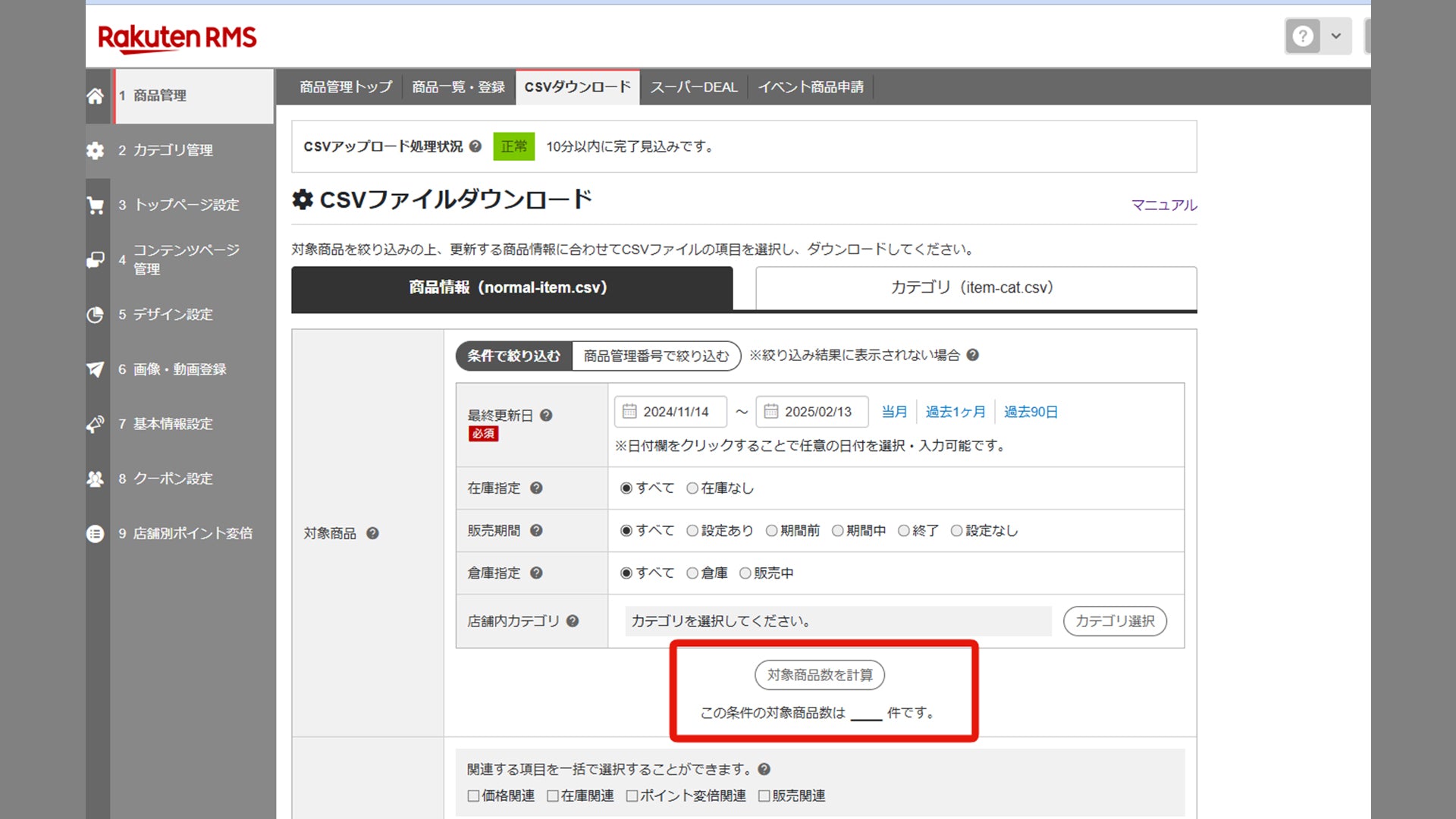Select the 商品管理番号で絞り込む toggle

tap(657, 356)
